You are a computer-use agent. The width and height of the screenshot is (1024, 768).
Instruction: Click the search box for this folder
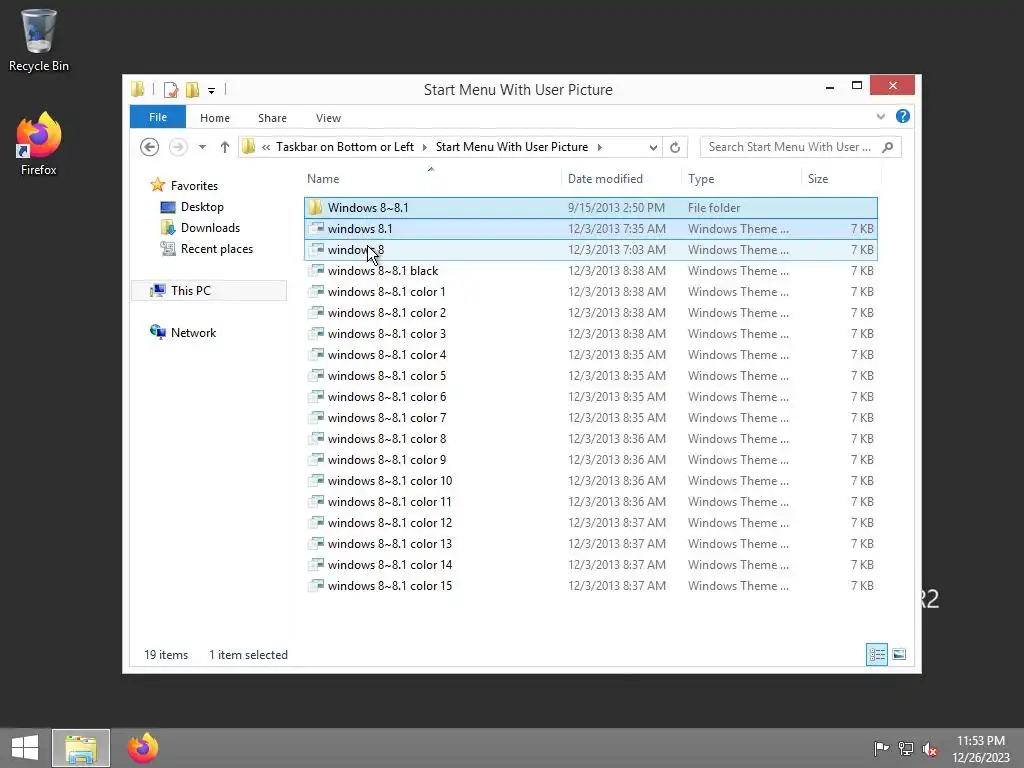tap(789, 147)
